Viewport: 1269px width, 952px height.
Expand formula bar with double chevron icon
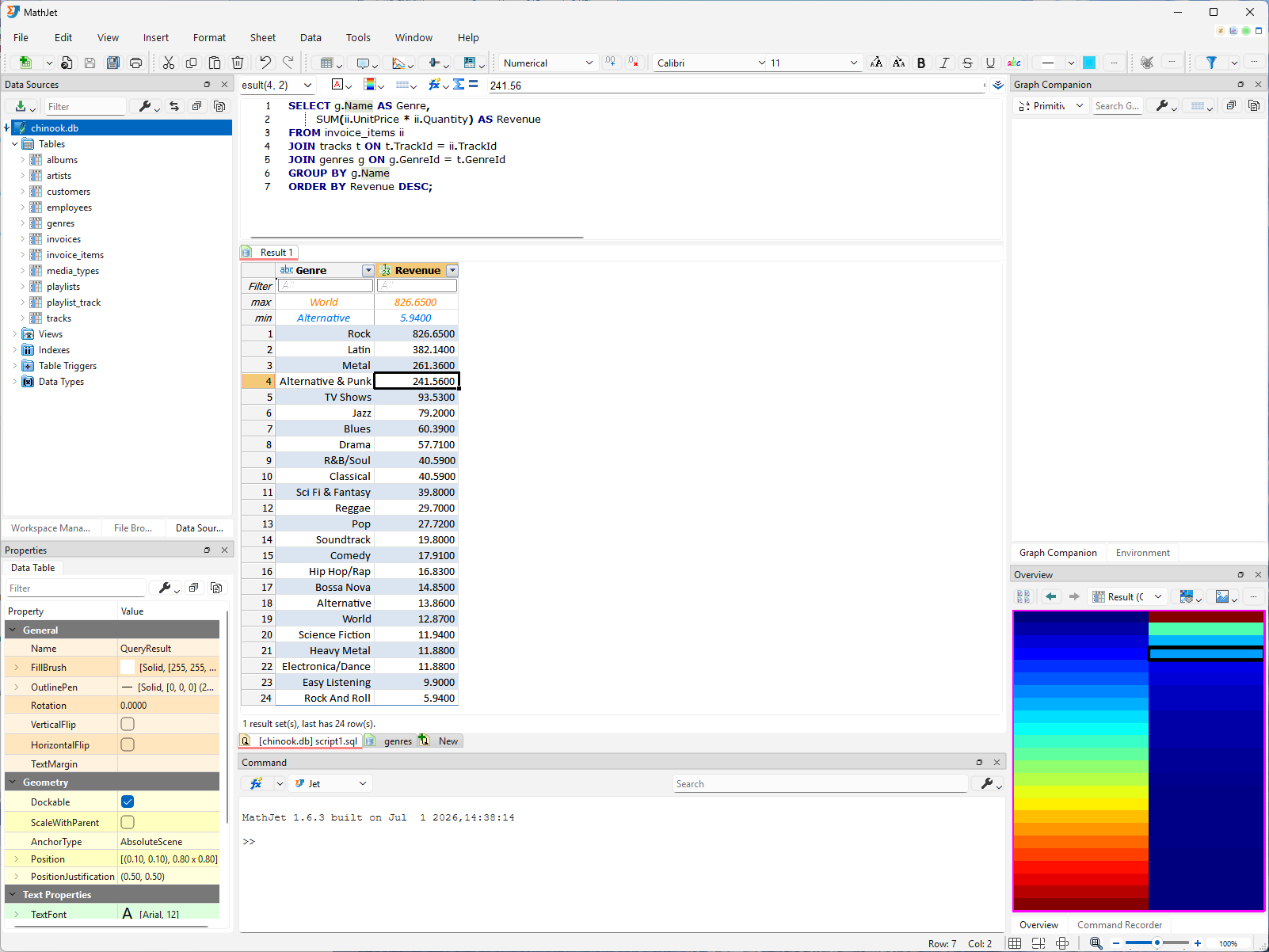point(998,85)
